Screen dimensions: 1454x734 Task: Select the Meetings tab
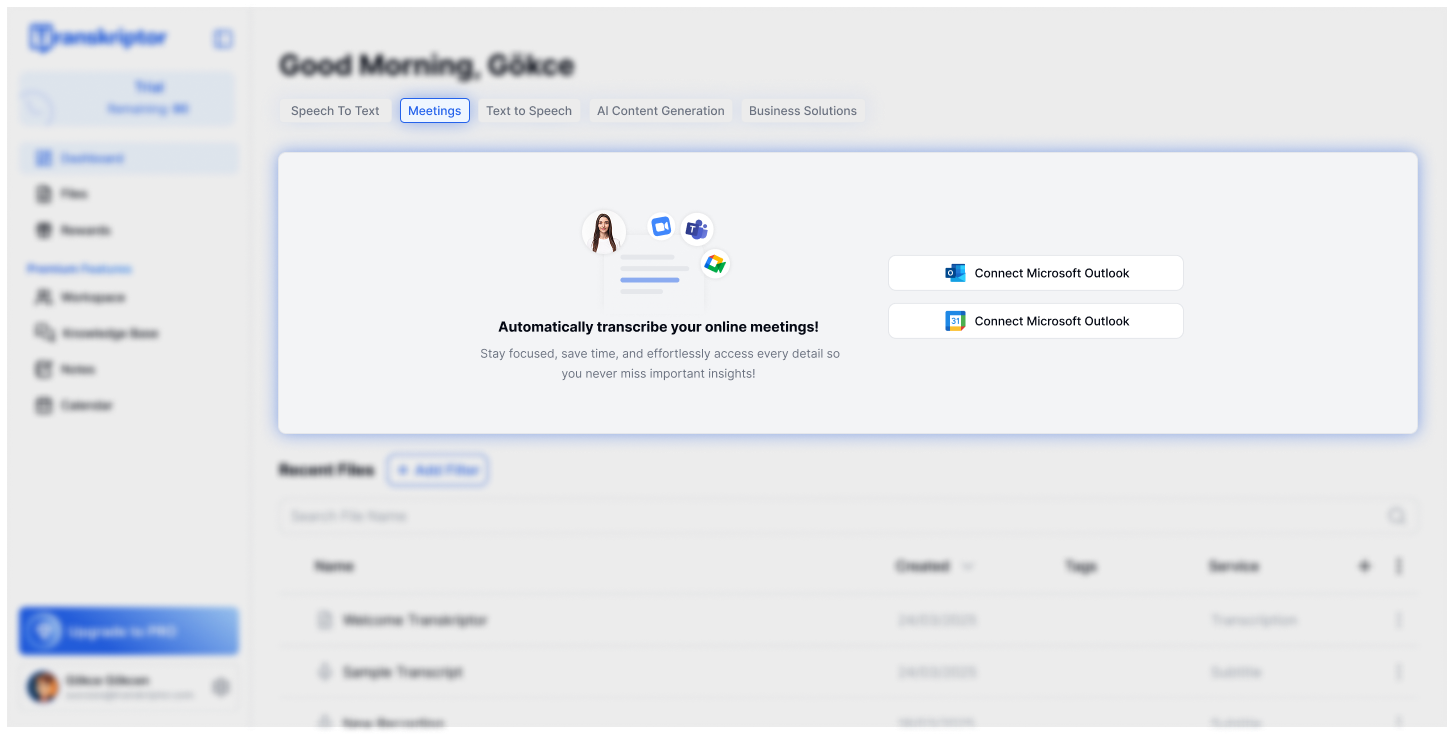(435, 111)
